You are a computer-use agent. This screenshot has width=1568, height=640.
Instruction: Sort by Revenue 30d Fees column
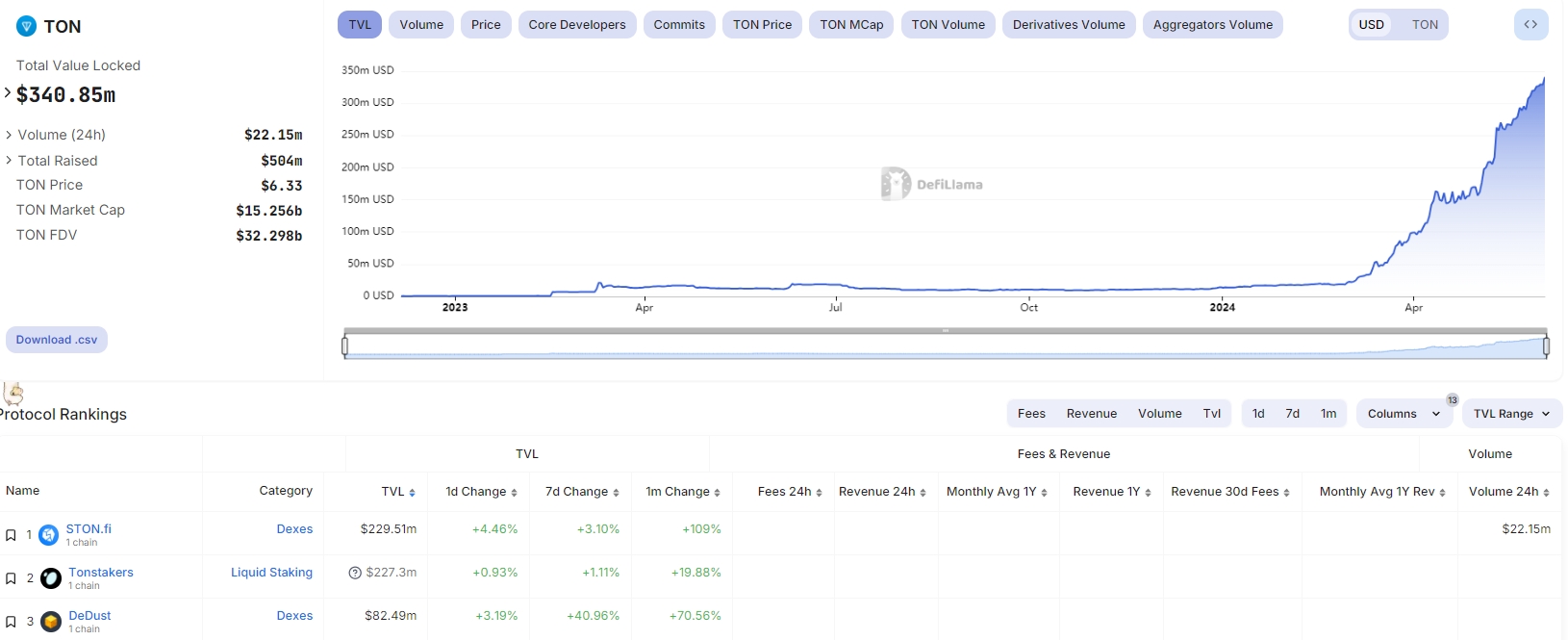pyautogui.click(x=1230, y=492)
